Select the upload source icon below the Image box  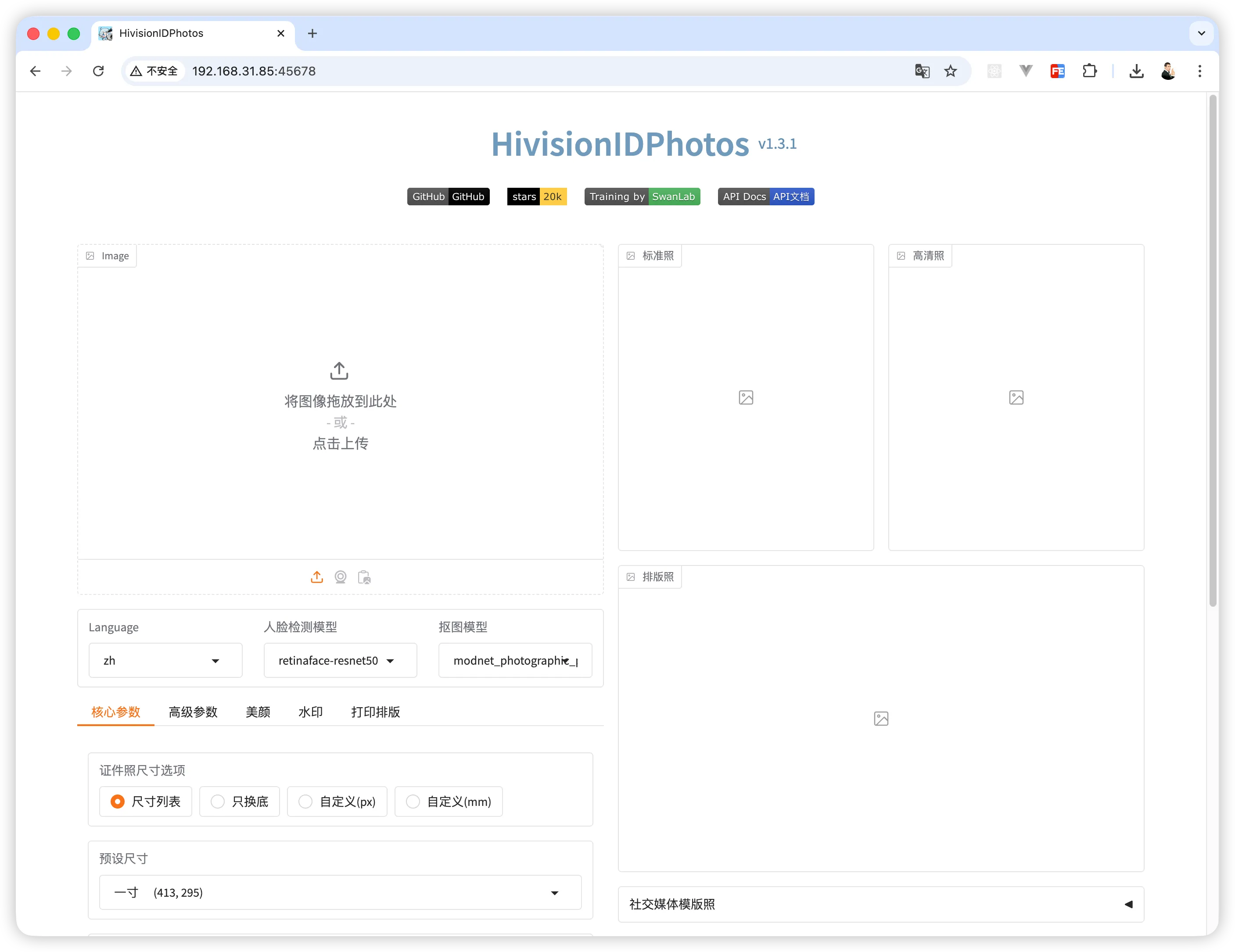317,576
